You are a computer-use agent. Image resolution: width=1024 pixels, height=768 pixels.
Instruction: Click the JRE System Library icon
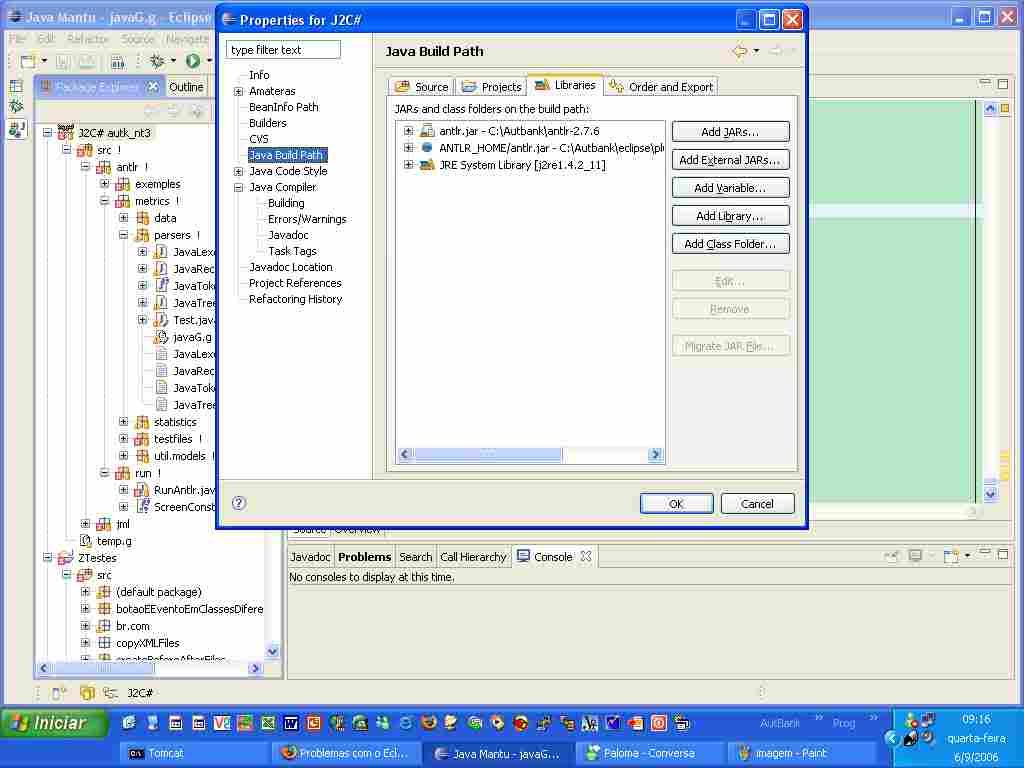tap(427, 165)
